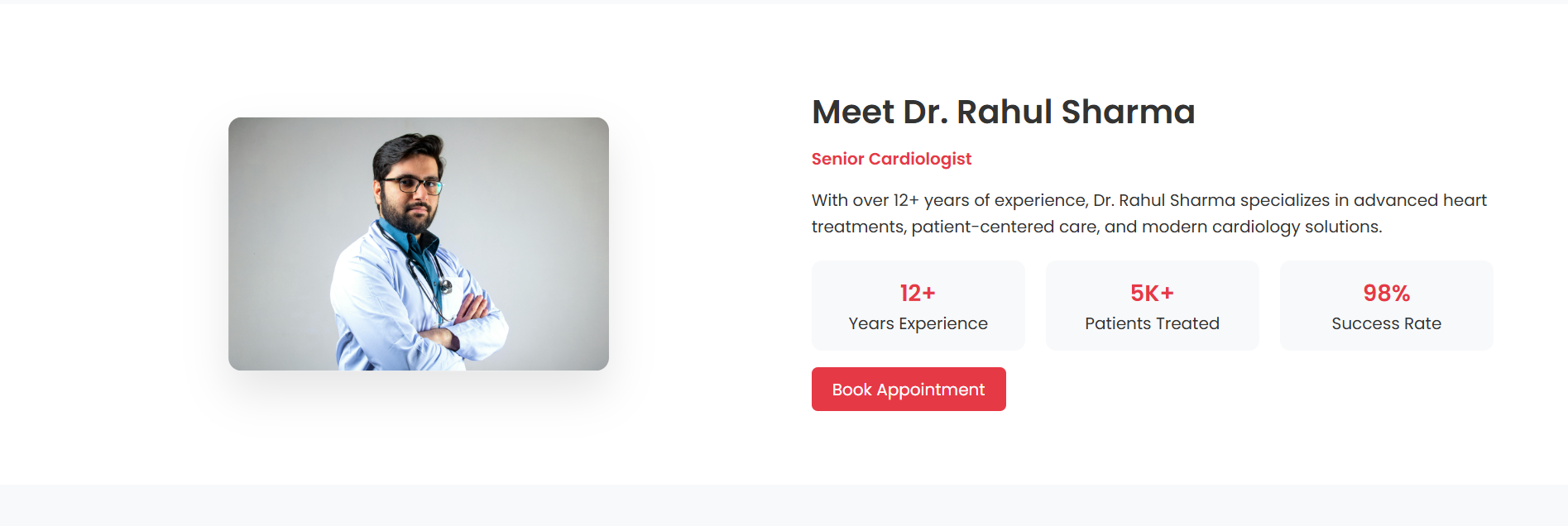The image size is (1568, 526).
Task: Open the doctor's portrait photo
Action: click(419, 244)
